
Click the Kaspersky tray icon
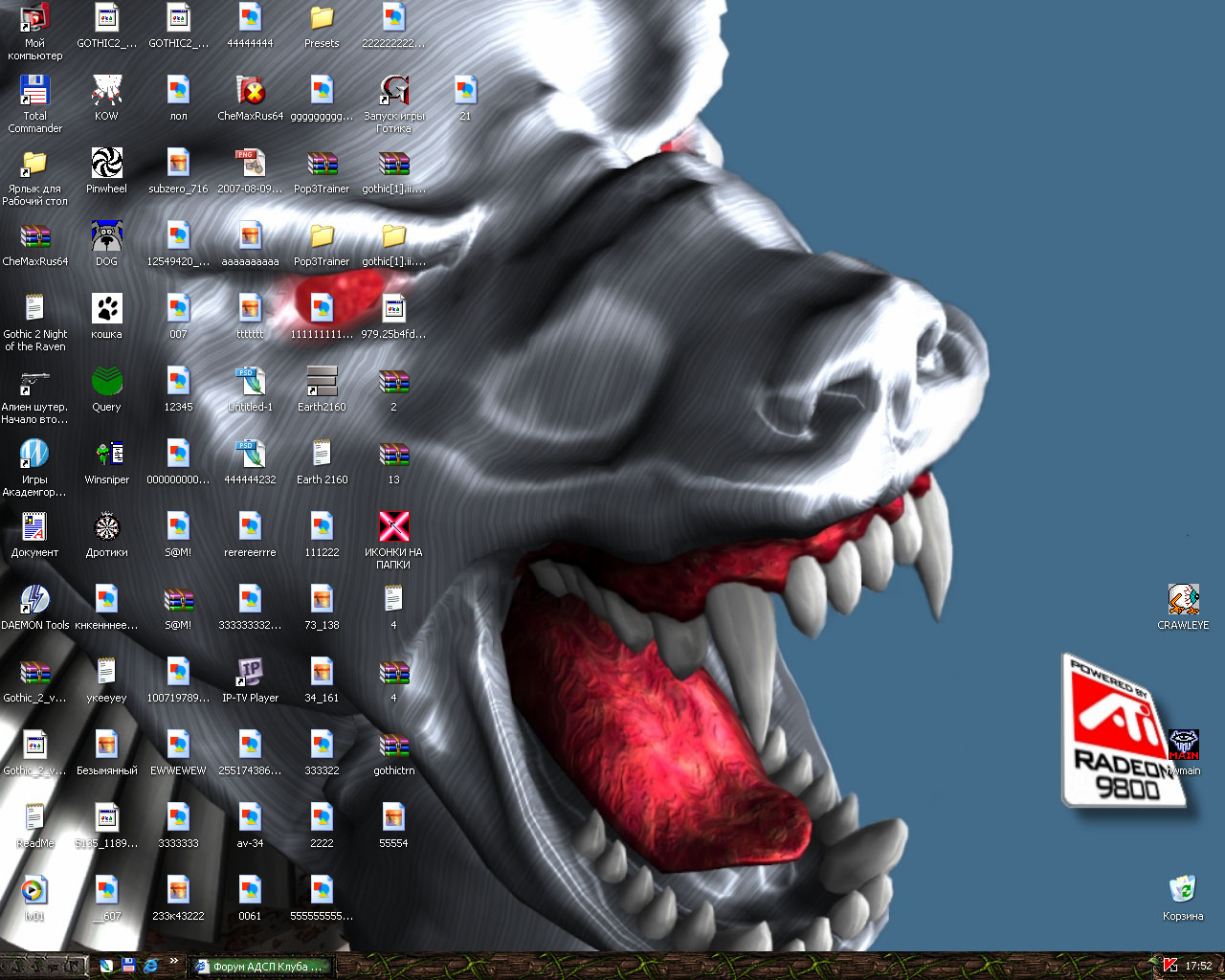point(1169,966)
